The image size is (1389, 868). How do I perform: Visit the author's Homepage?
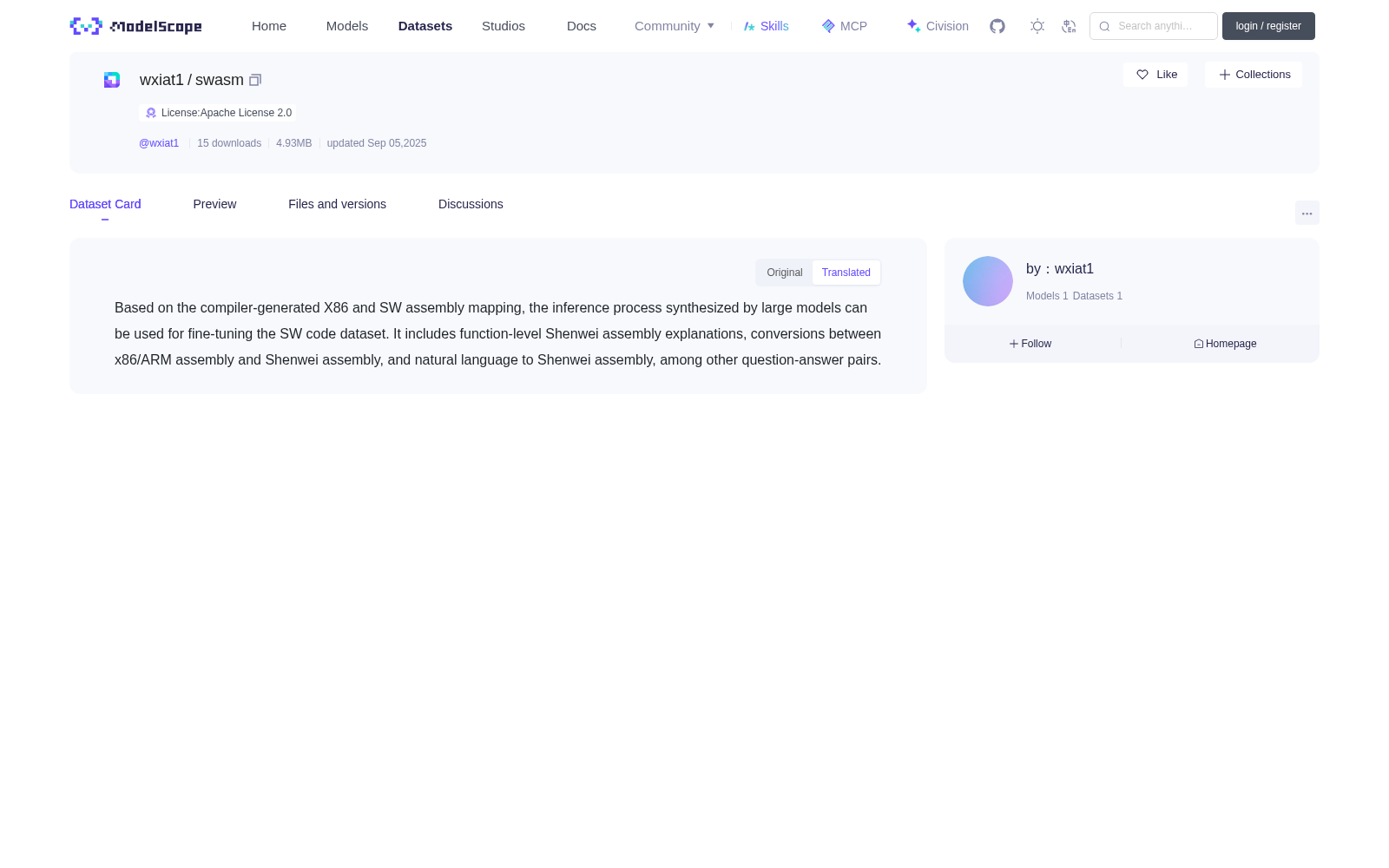click(1225, 344)
